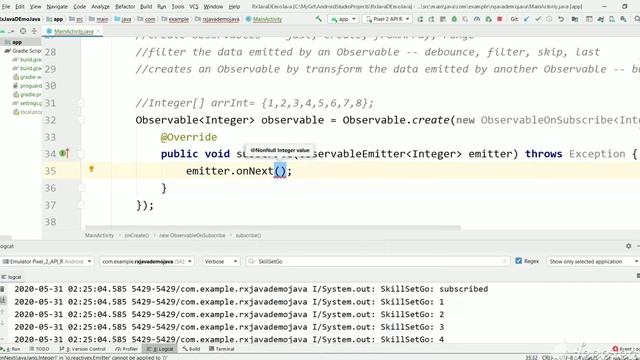The width and height of the screenshot is (640, 360).
Task: Click the scroll to end logcat icon
Action: pos(3,300)
